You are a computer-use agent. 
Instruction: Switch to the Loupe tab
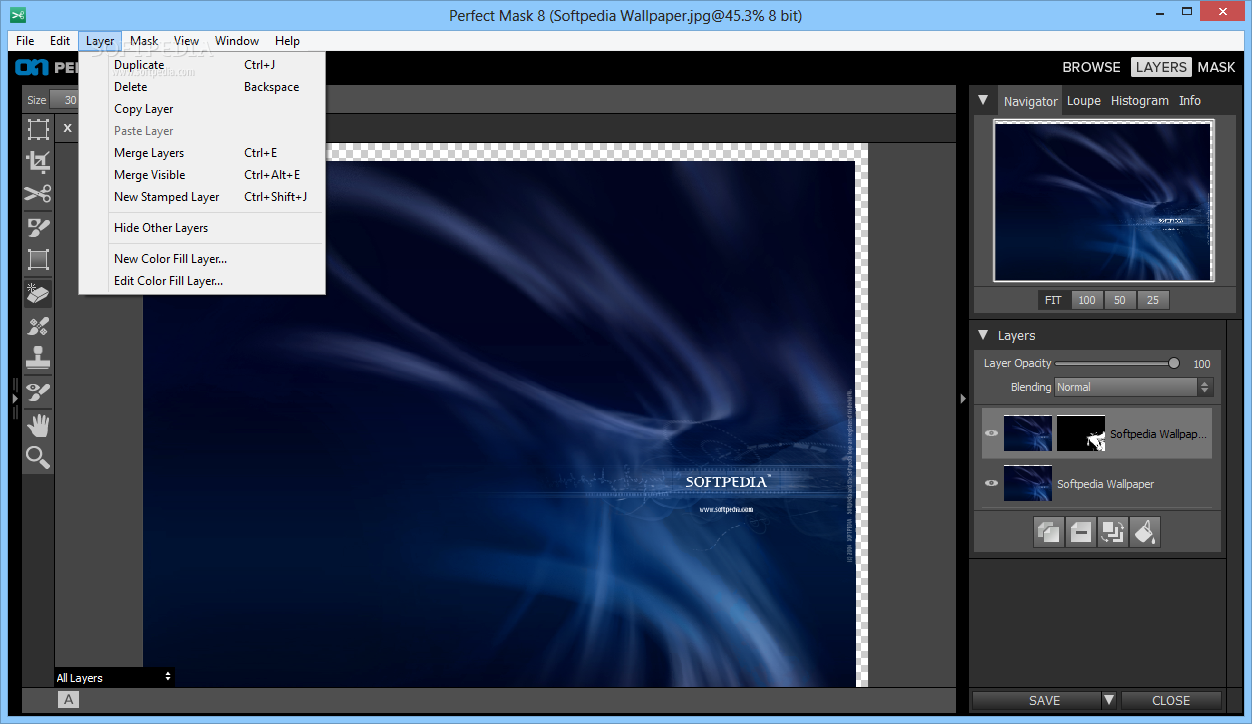tap(1083, 101)
